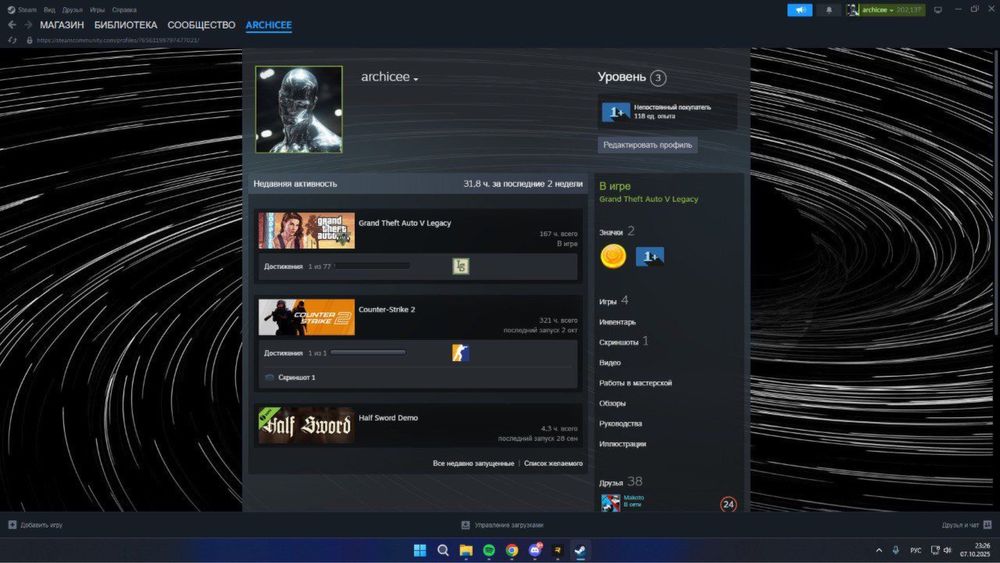Open the Makoto friend profile name
1000x563 pixels.
(634, 497)
